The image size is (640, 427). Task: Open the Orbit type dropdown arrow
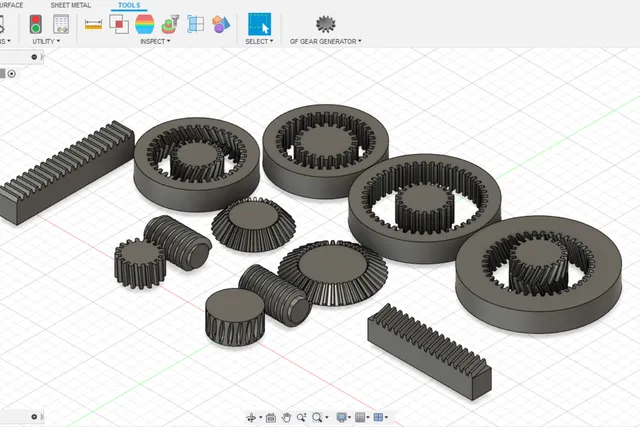coord(260,417)
